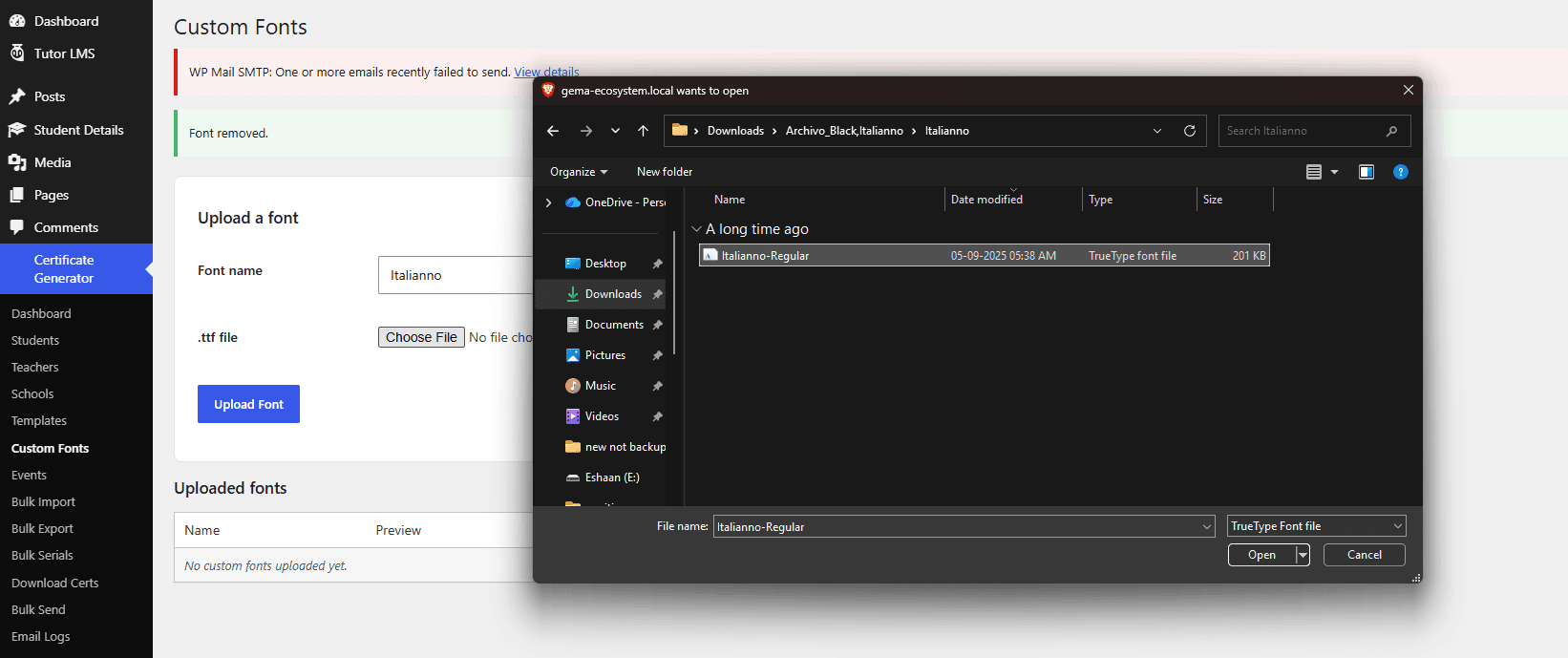Open Bulk Import submenu item
The height and width of the screenshot is (658, 1568).
43,502
